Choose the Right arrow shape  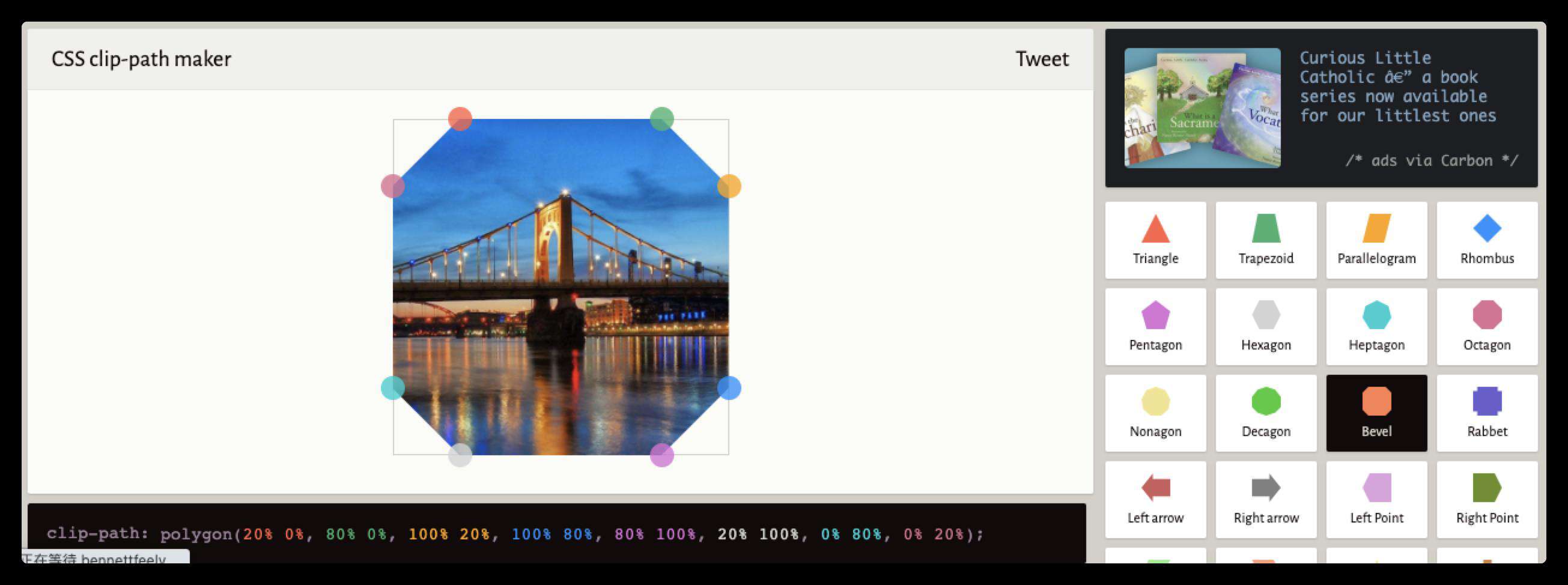click(1266, 500)
